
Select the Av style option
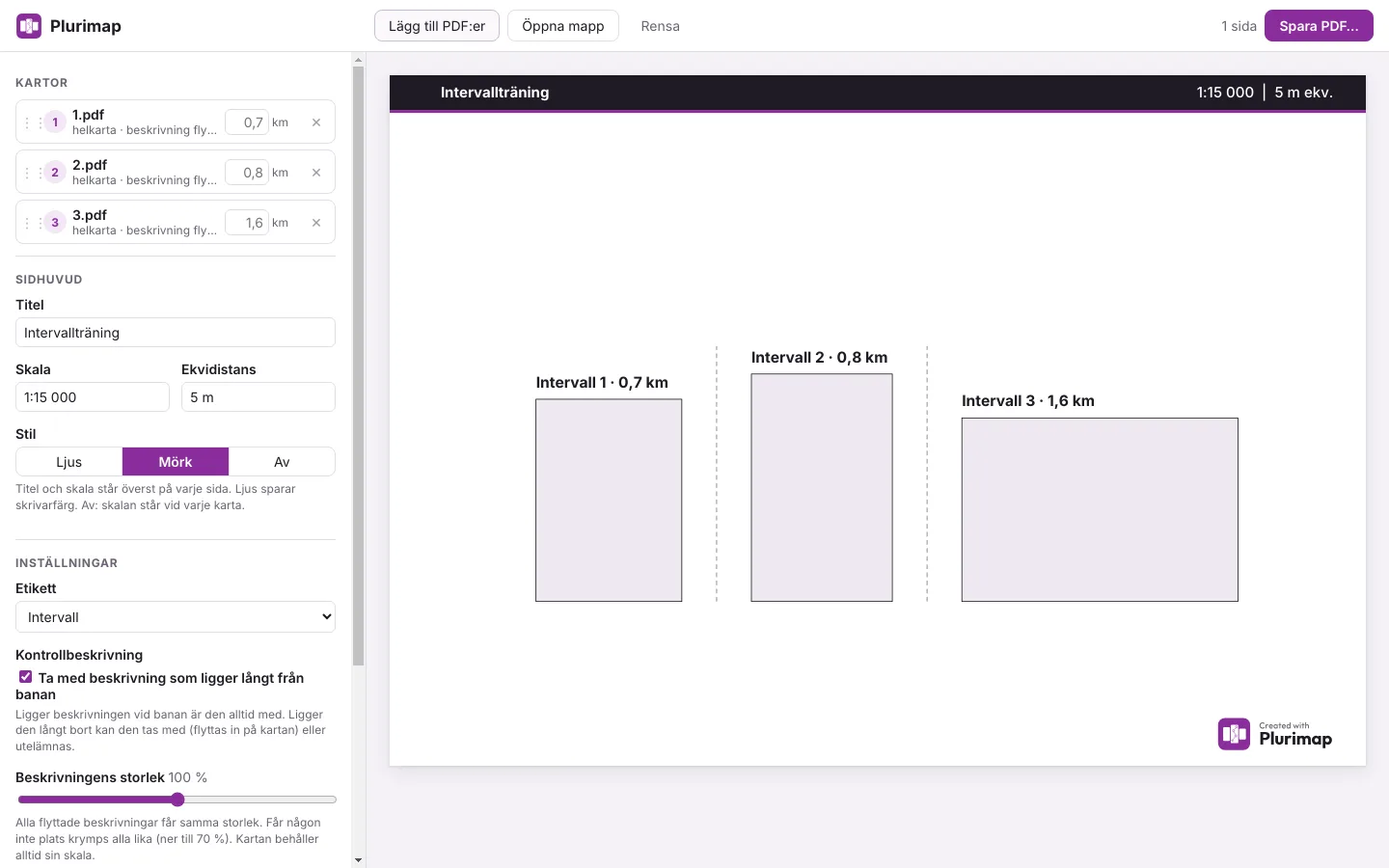click(282, 462)
